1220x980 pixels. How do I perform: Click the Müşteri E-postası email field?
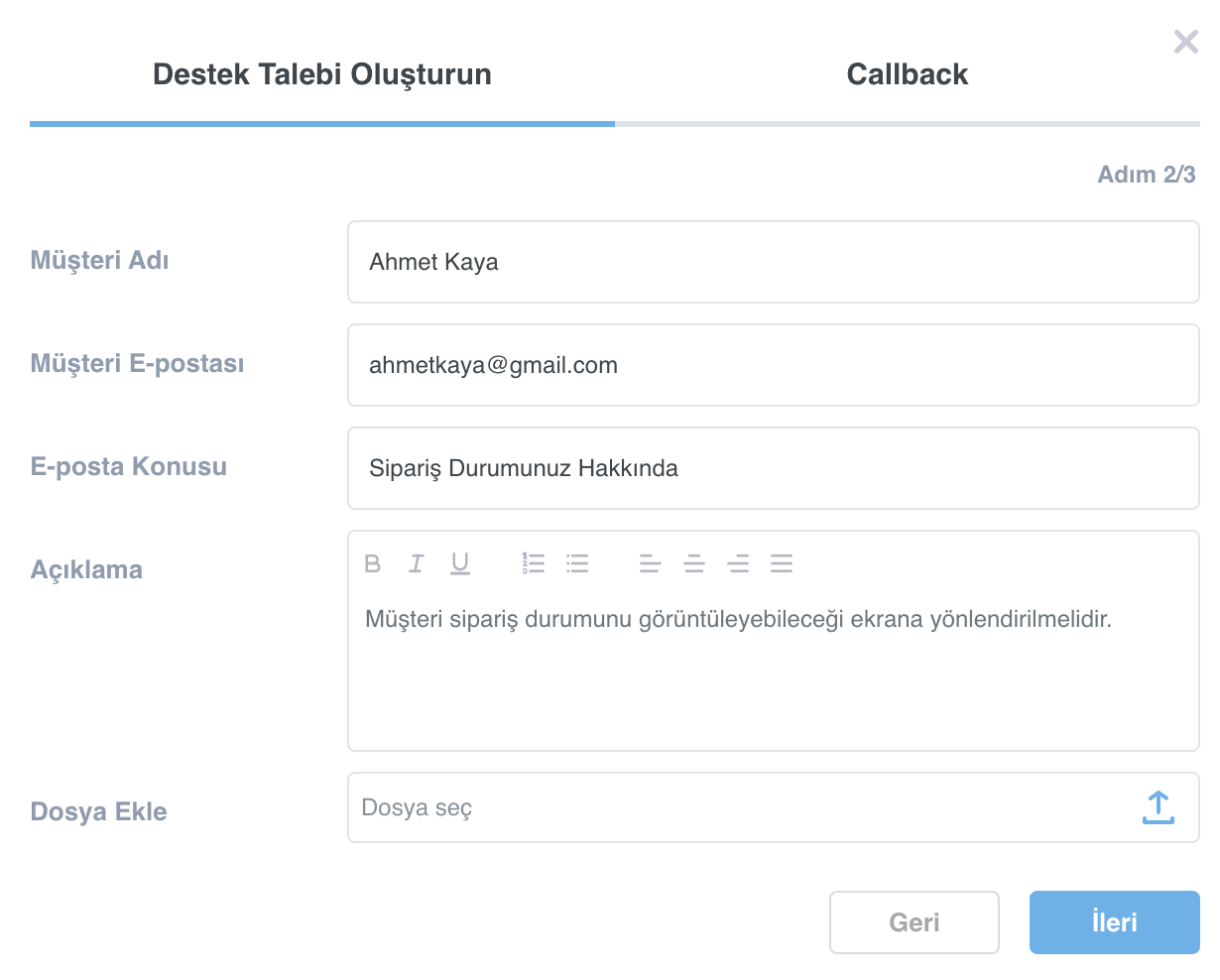(x=774, y=365)
